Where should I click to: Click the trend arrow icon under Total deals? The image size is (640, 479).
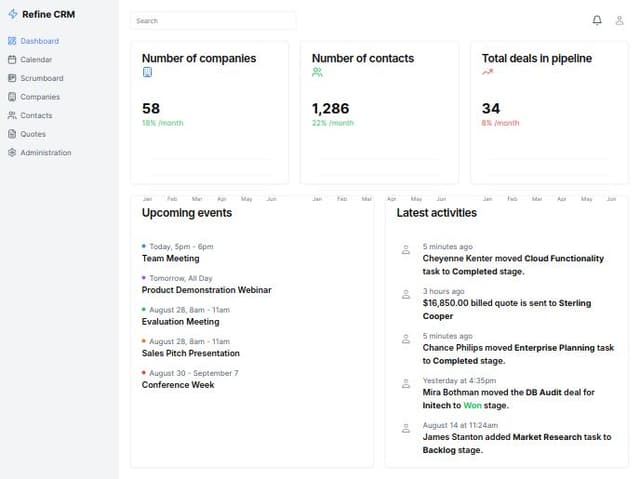487,72
